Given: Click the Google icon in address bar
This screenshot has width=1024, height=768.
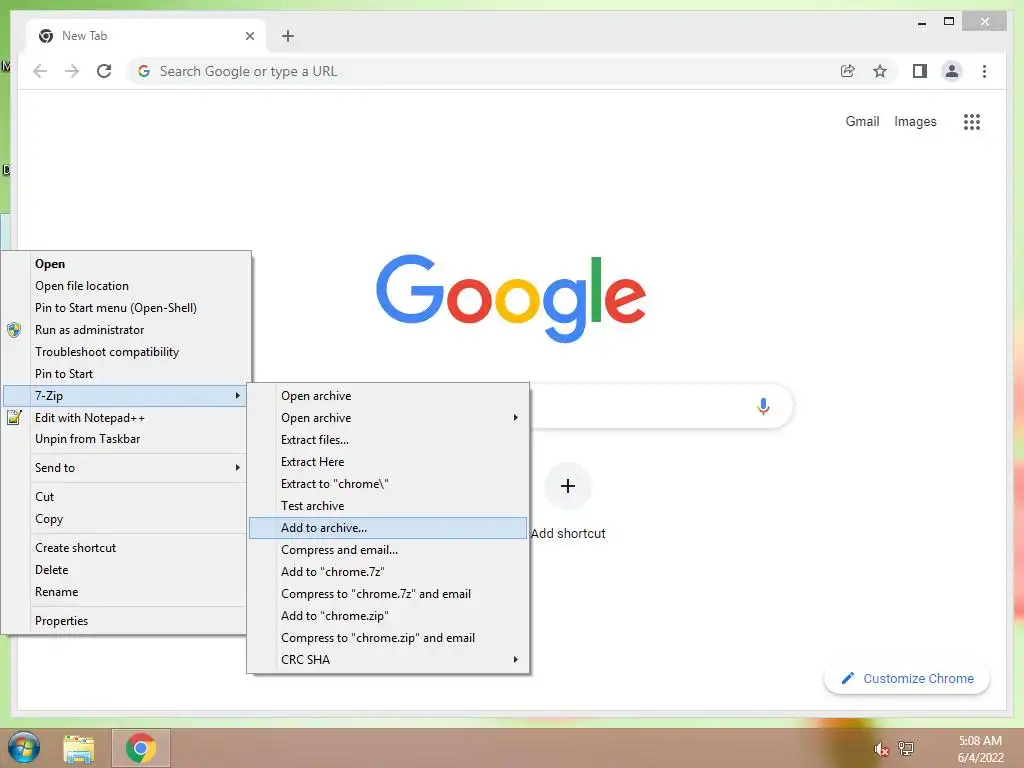Looking at the screenshot, I should (x=144, y=71).
